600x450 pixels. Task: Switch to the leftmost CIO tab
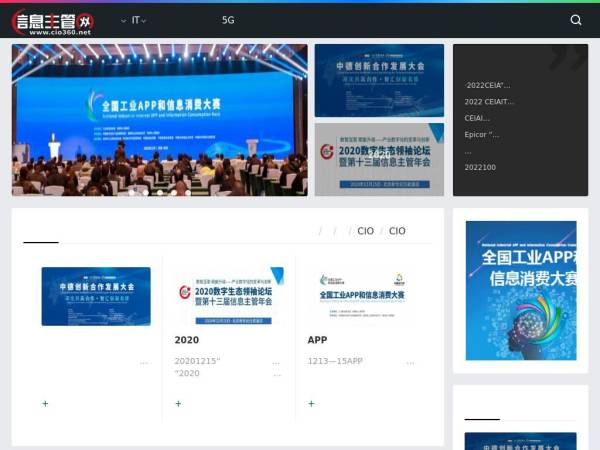point(365,231)
